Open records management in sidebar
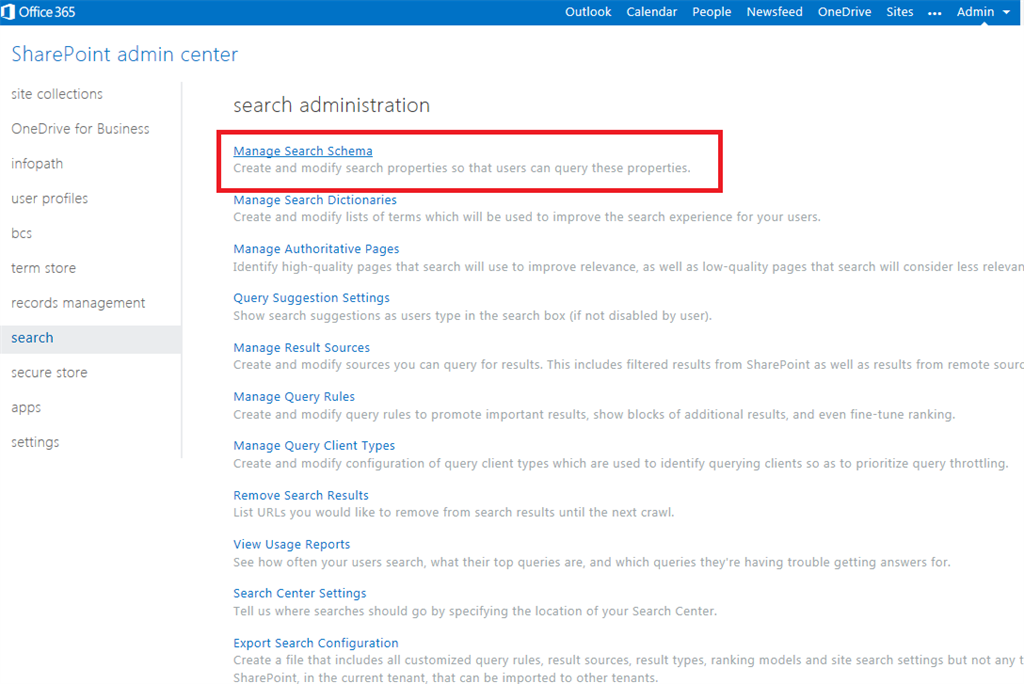1024x684 pixels. [78, 303]
